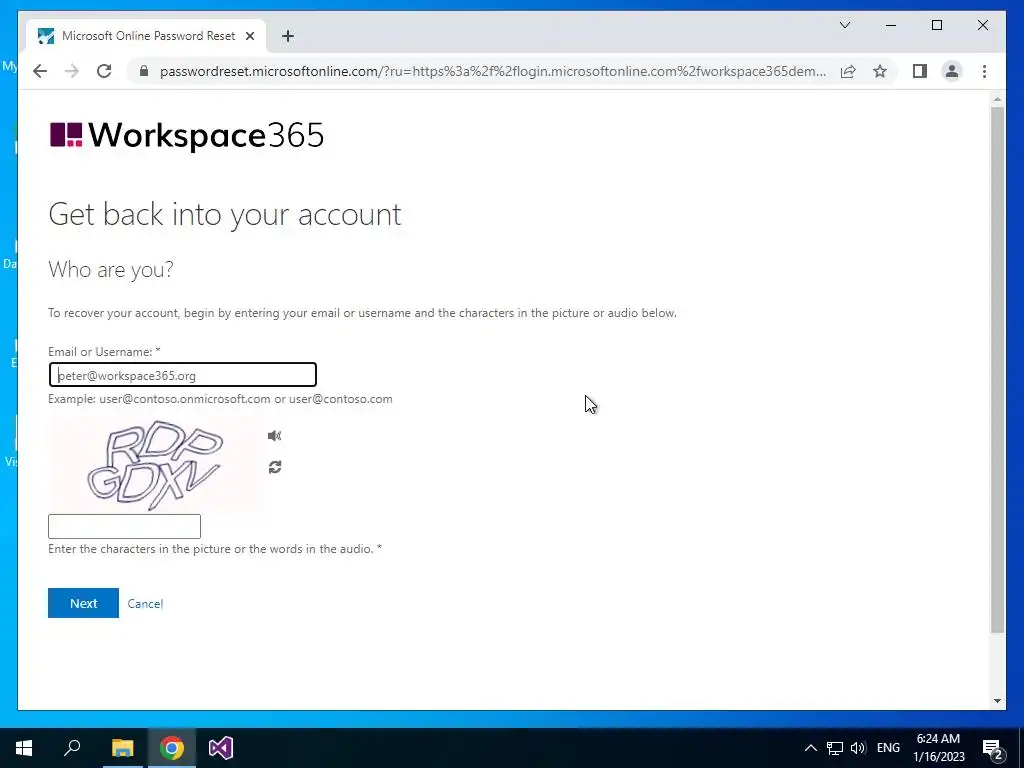Open a new browser tab
This screenshot has height=768, width=1024.
(x=288, y=36)
